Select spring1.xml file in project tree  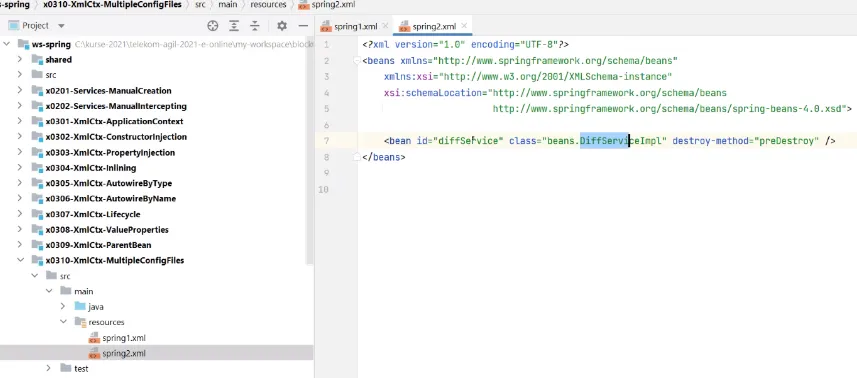[x=124, y=338]
